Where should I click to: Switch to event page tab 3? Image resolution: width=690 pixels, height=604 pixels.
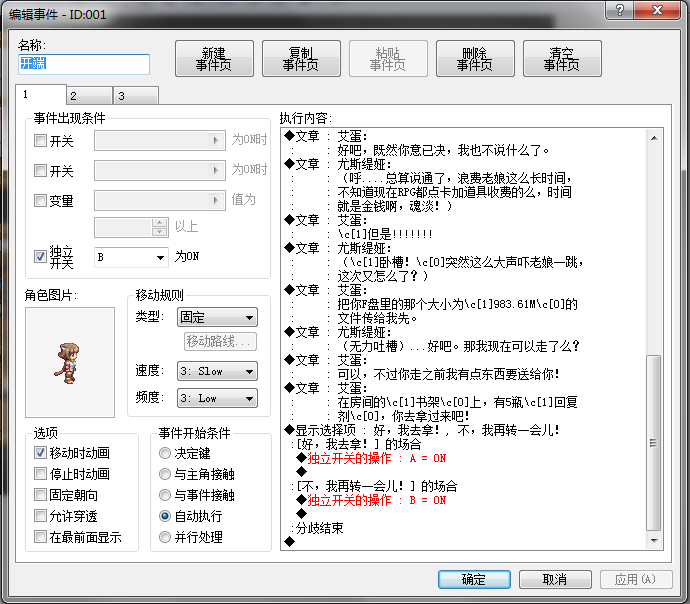point(136,95)
